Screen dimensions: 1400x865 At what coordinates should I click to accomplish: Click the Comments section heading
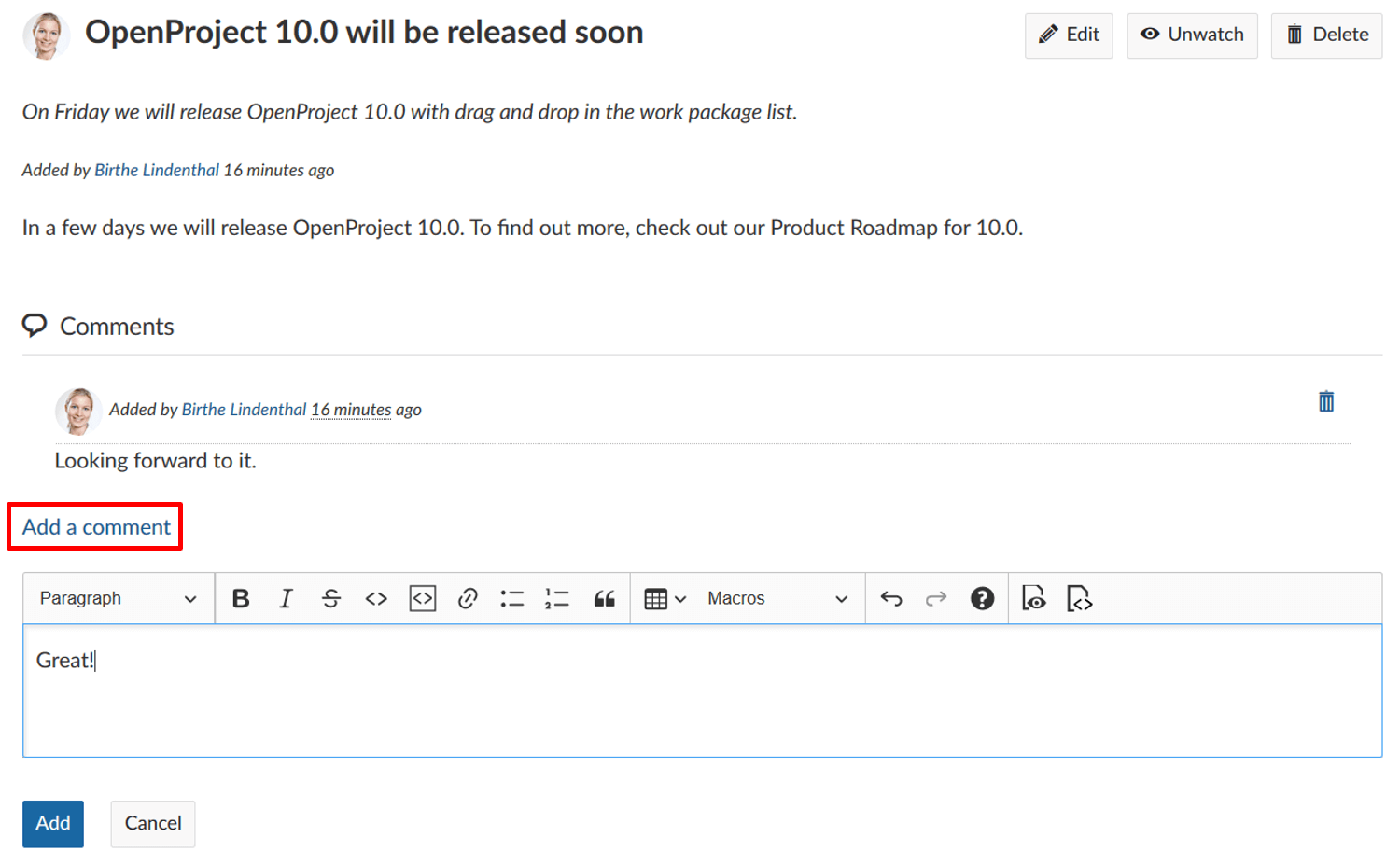click(x=117, y=327)
